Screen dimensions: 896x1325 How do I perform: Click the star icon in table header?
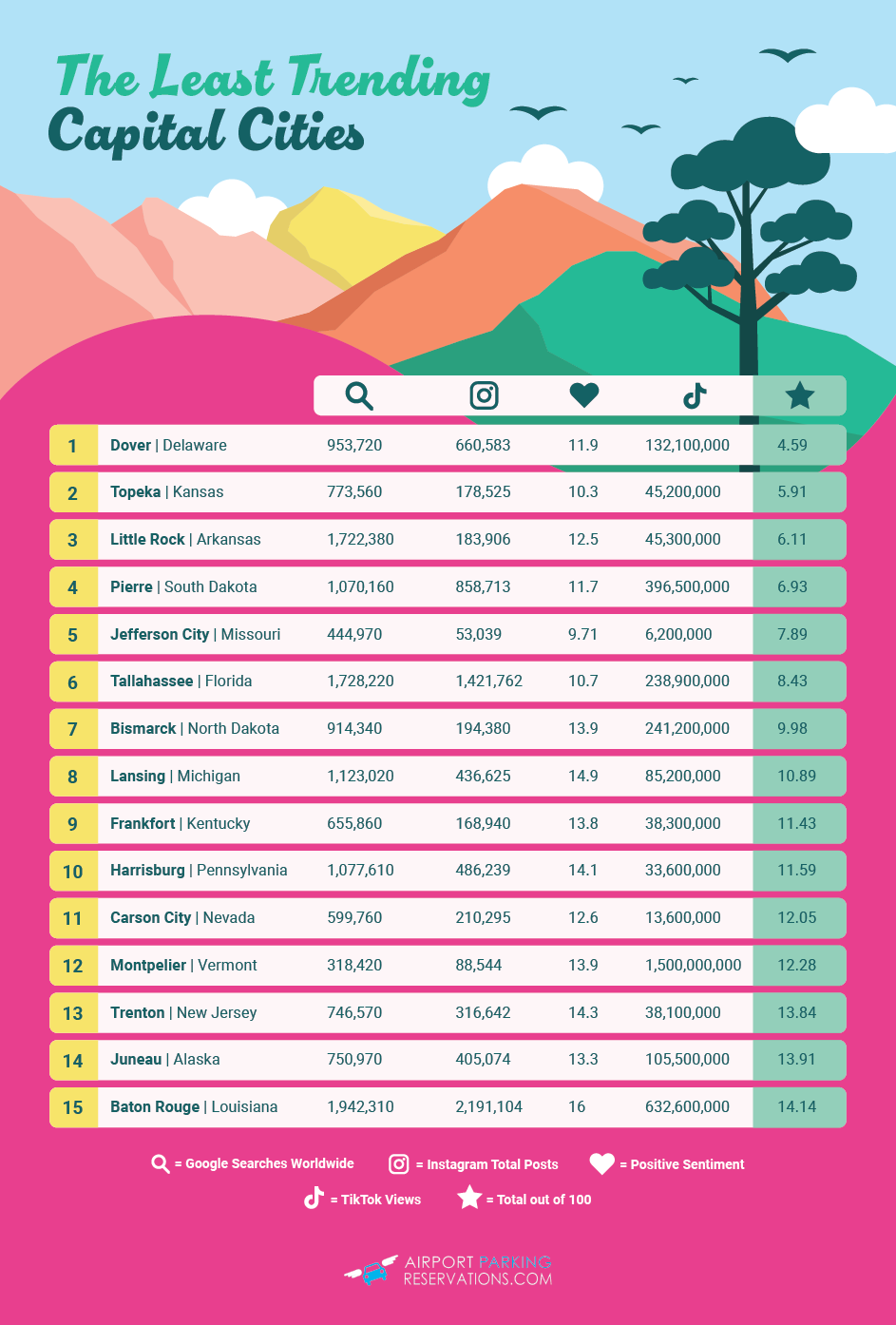click(799, 395)
